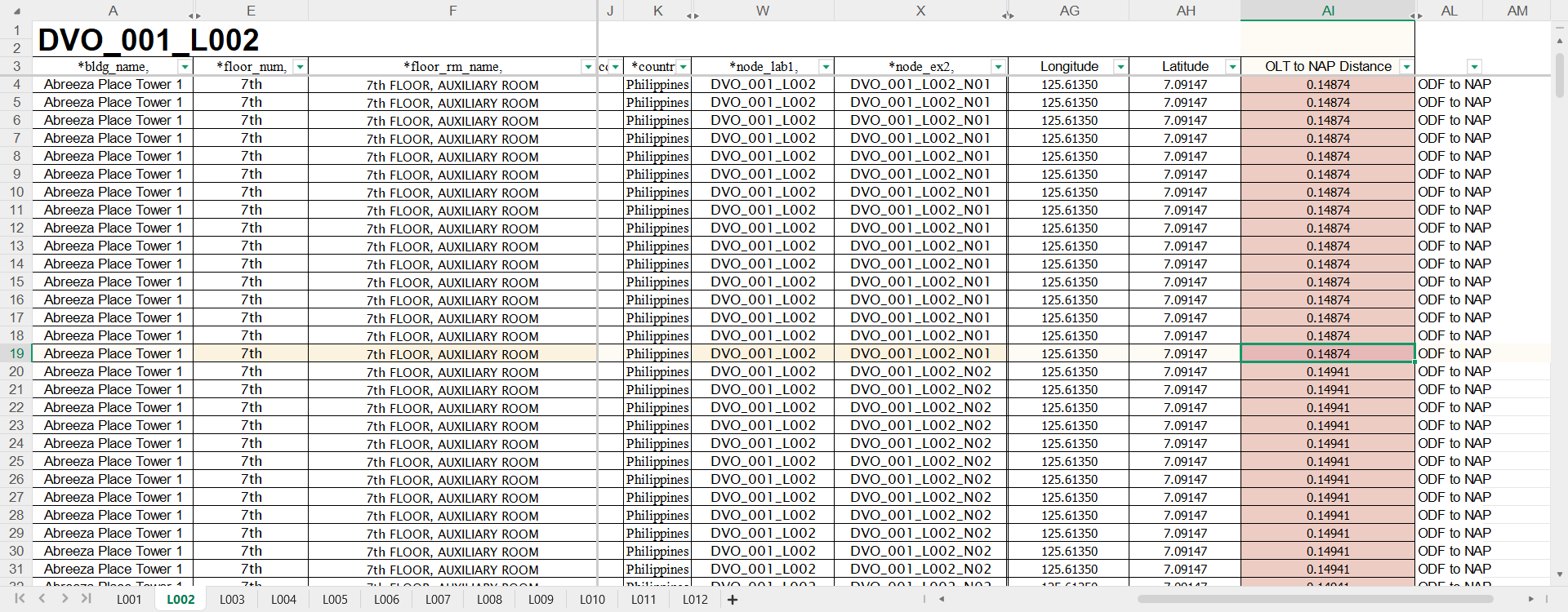Select the Abreeza Place Tower 1 cell in row 10
1568x612 pixels.
[x=113, y=192]
